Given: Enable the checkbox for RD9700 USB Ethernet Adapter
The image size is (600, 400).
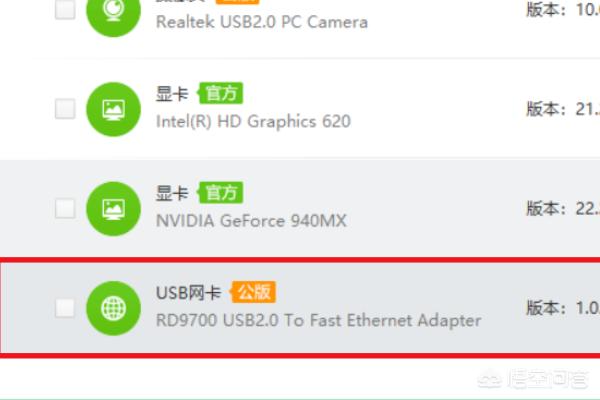Looking at the screenshot, I should click(65, 308).
